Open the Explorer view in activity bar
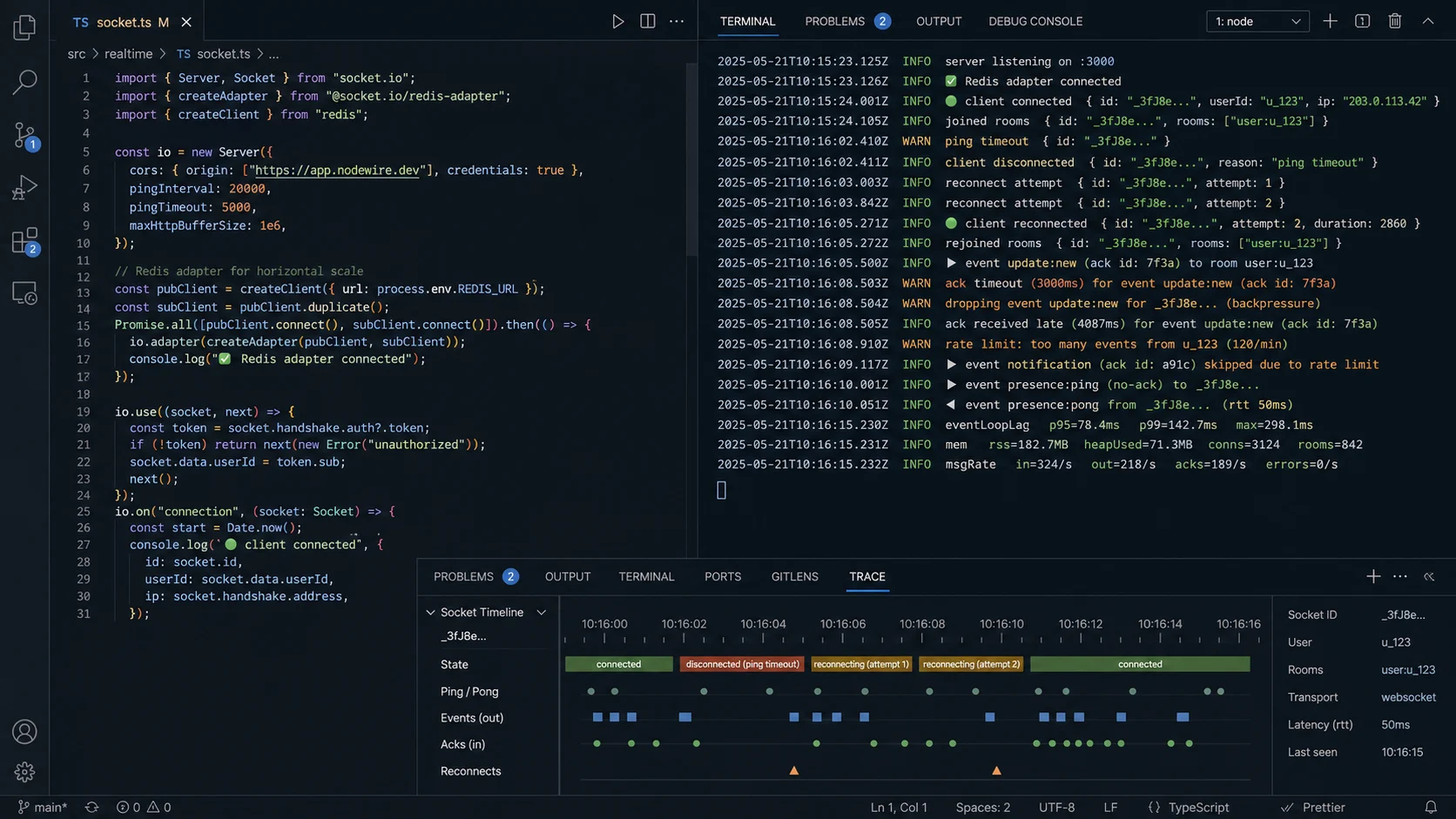This screenshot has width=1456, height=819. pos(24,28)
